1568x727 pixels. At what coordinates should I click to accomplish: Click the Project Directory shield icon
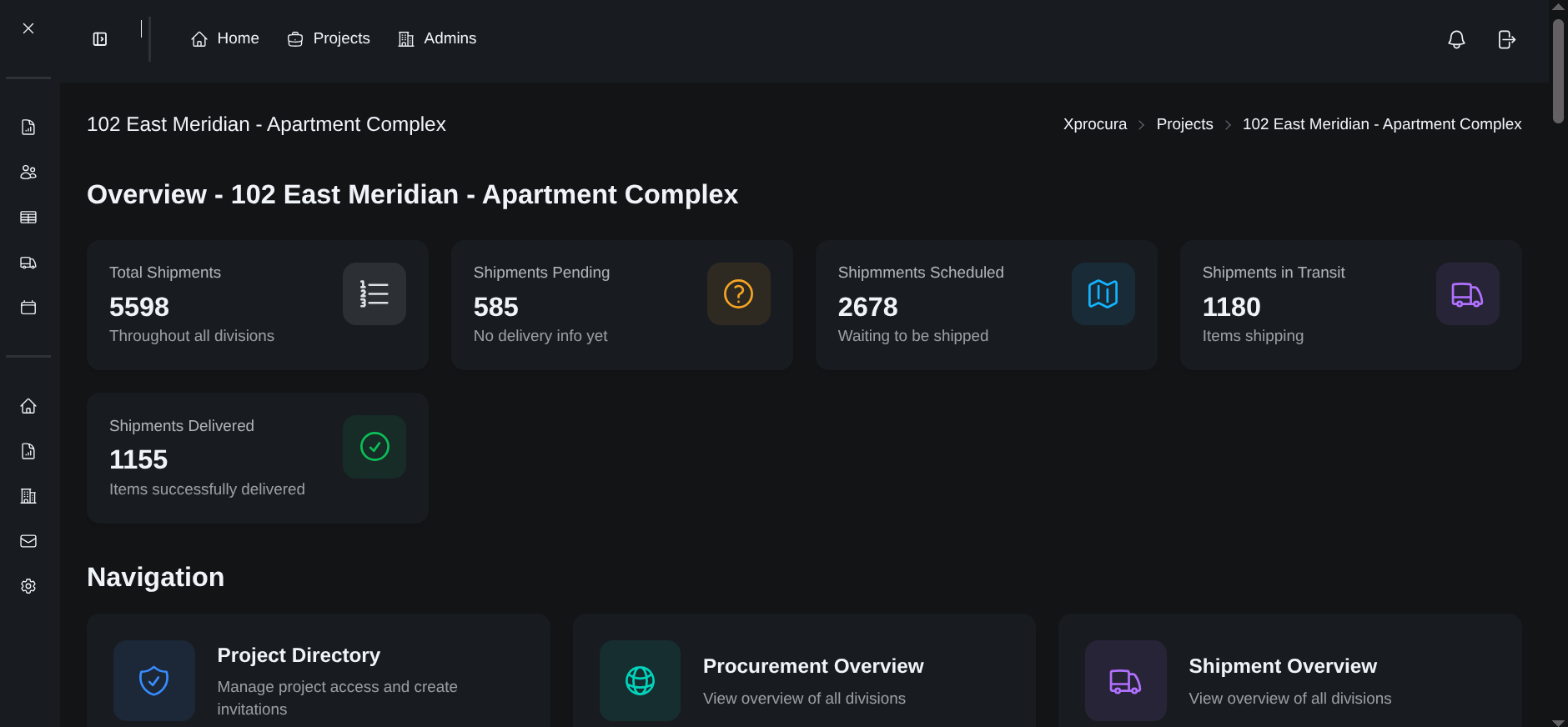(154, 680)
